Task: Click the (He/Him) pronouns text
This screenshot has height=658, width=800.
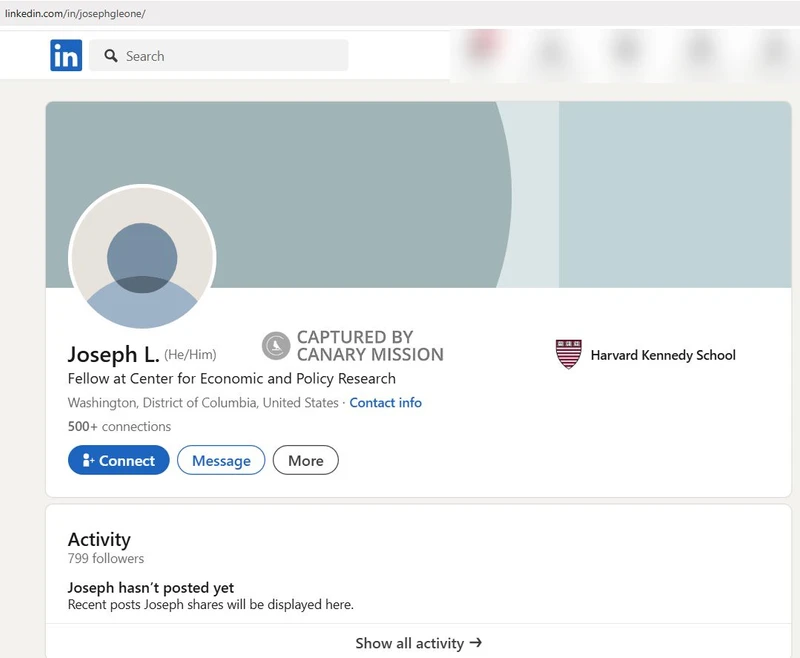Action: pyautogui.click(x=190, y=355)
